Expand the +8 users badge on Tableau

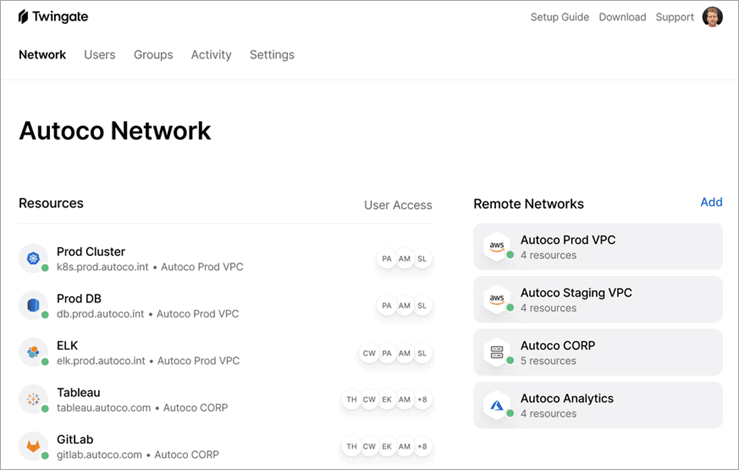422,400
